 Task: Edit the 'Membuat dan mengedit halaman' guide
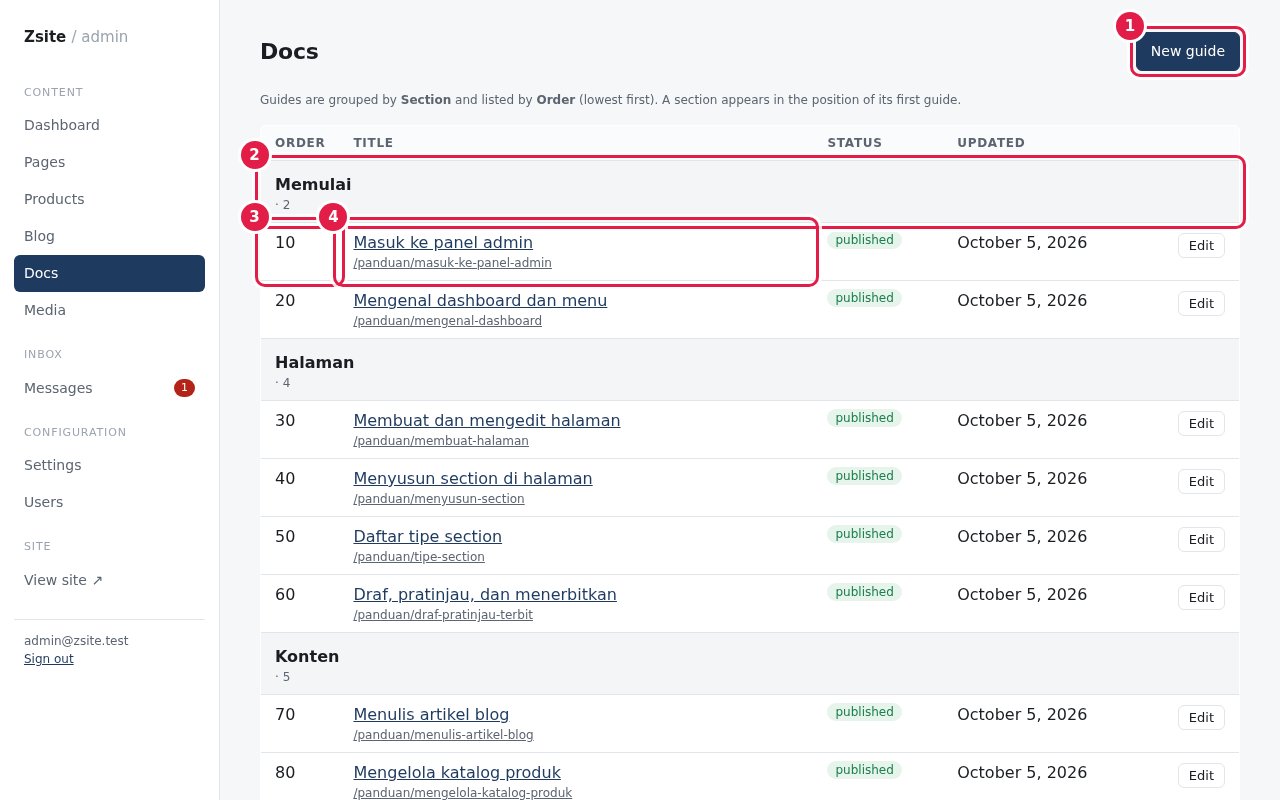(1201, 423)
